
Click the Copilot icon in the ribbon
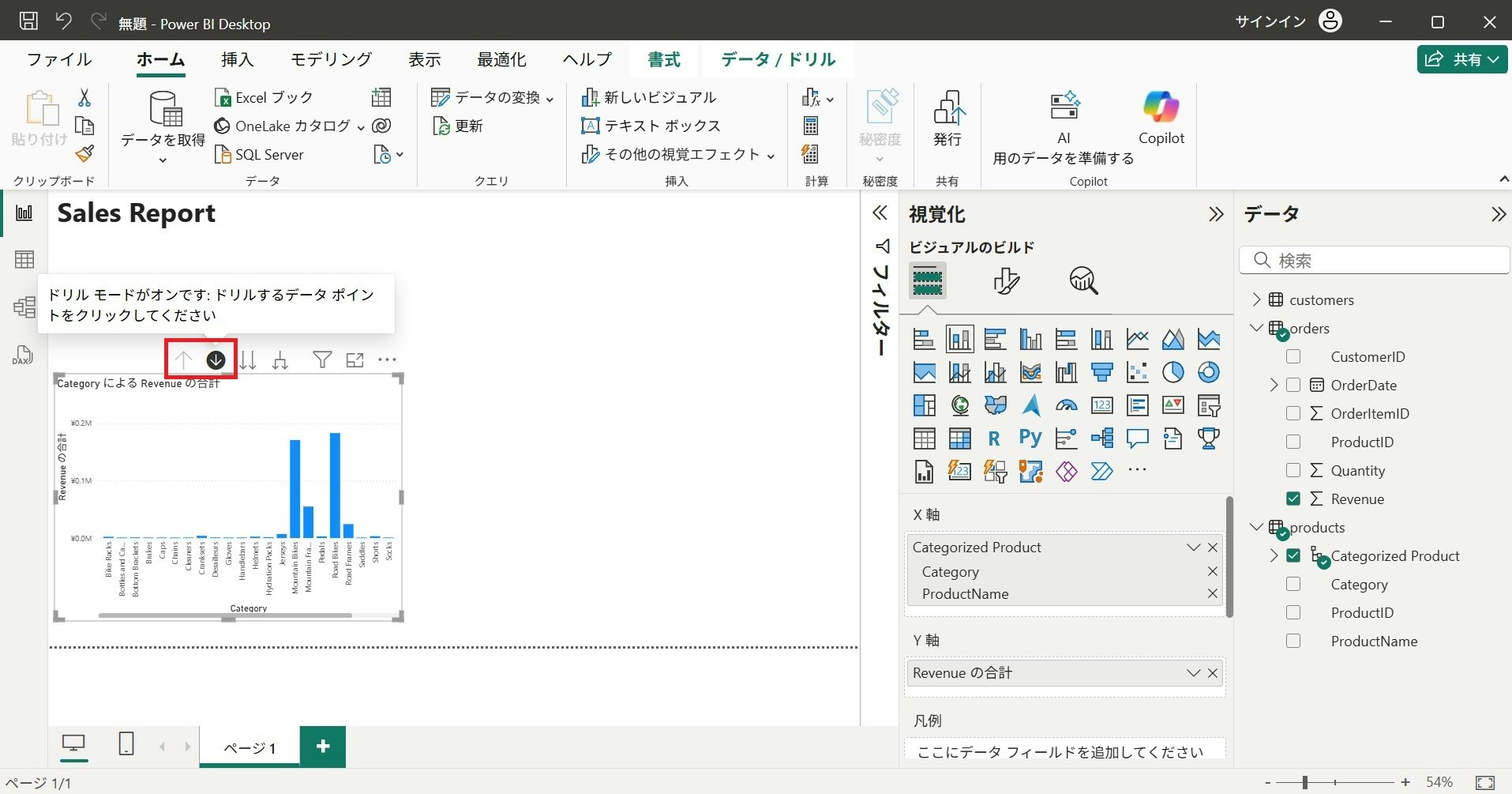click(x=1161, y=117)
